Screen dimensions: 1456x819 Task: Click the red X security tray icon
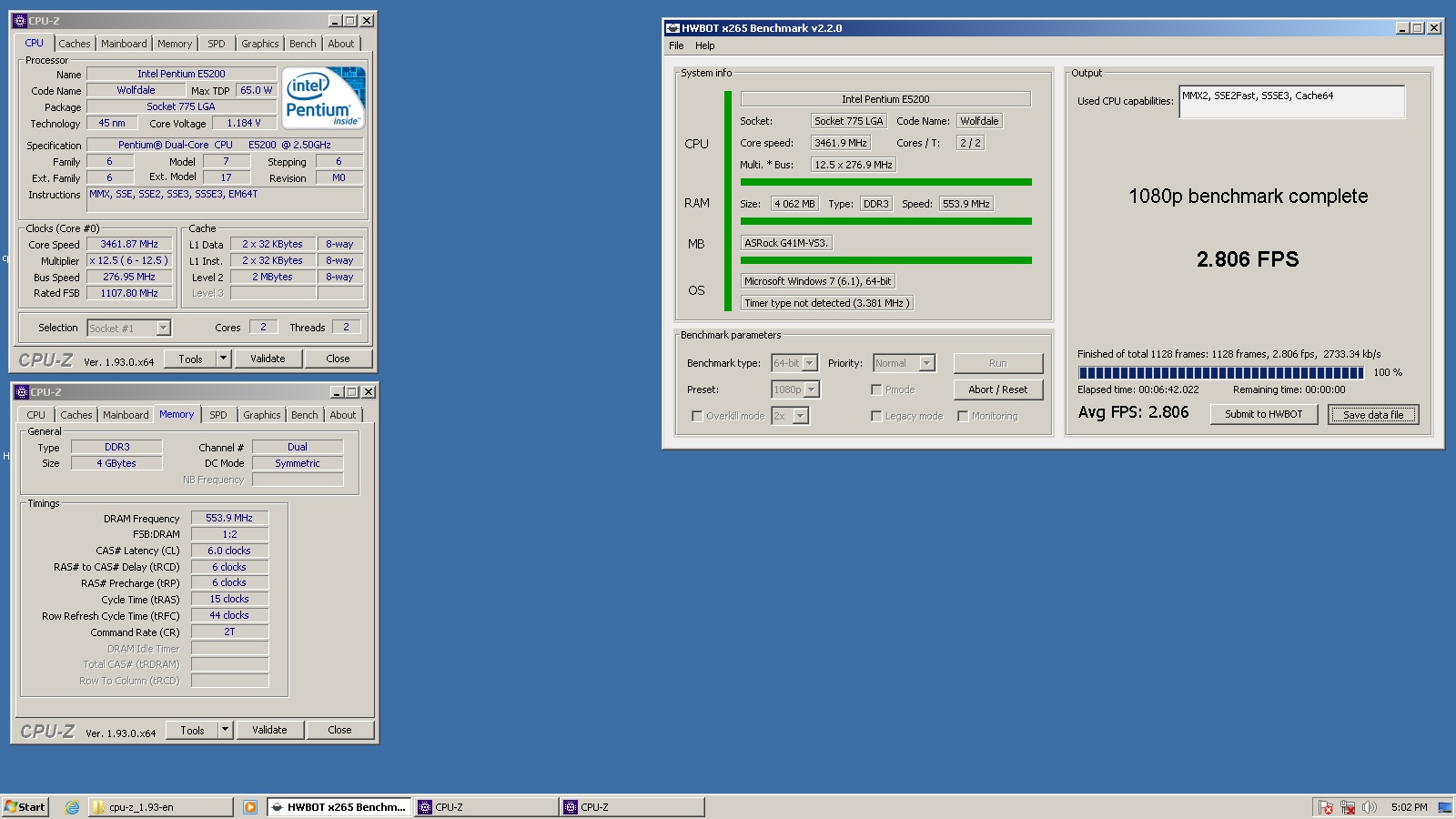coord(1326,807)
